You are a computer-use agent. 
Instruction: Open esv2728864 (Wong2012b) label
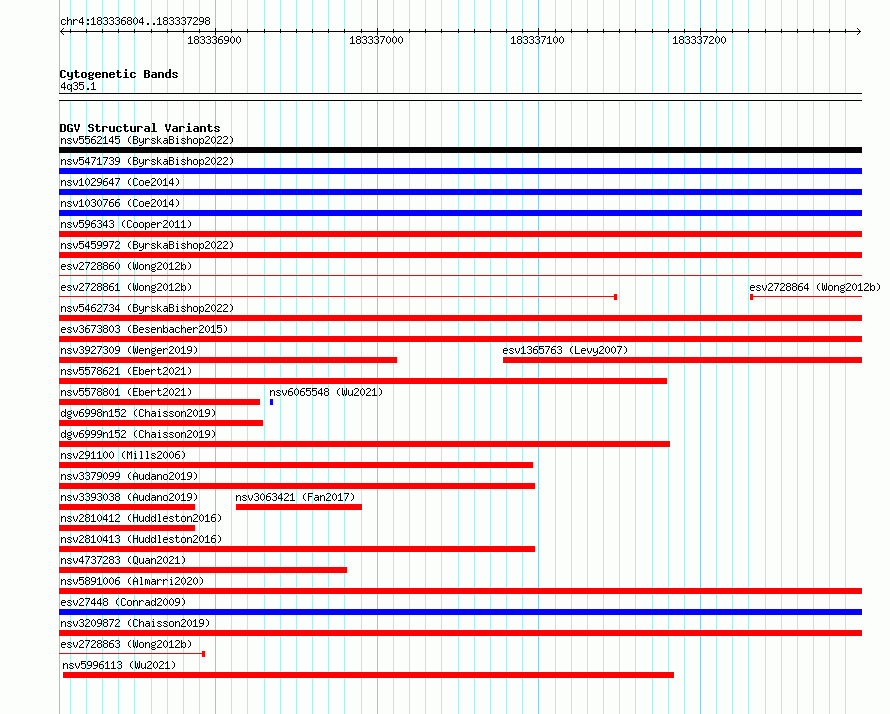(815, 287)
